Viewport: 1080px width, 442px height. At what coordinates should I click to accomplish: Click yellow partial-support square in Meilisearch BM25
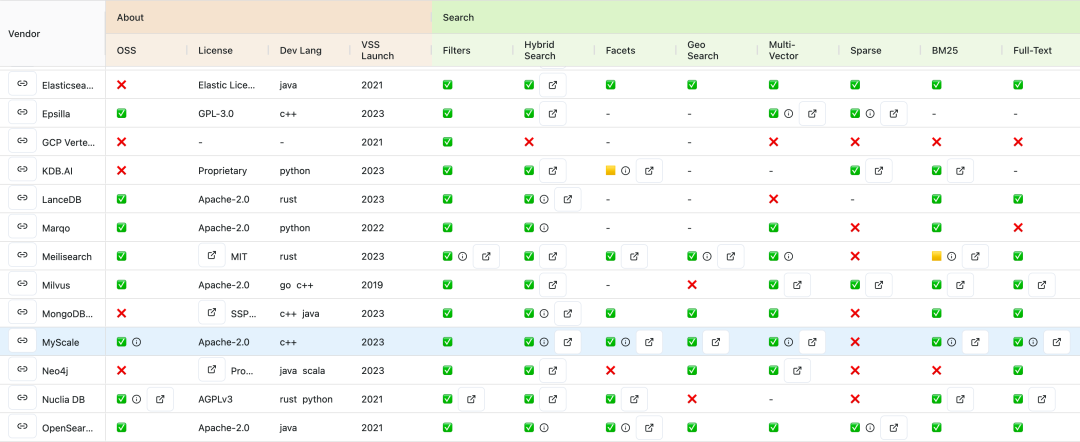(936, 257)
